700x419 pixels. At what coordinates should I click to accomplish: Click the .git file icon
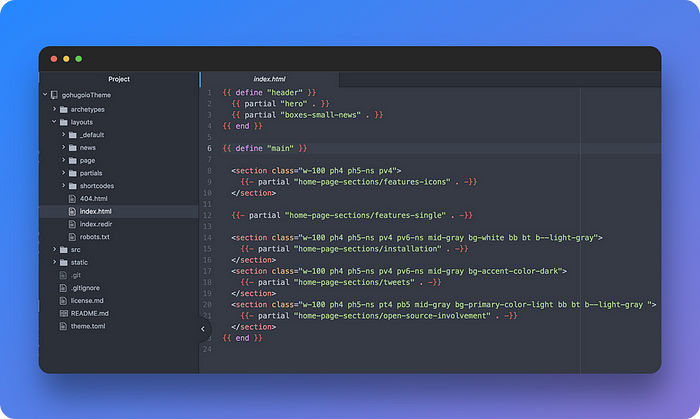[x=63, y=275]
